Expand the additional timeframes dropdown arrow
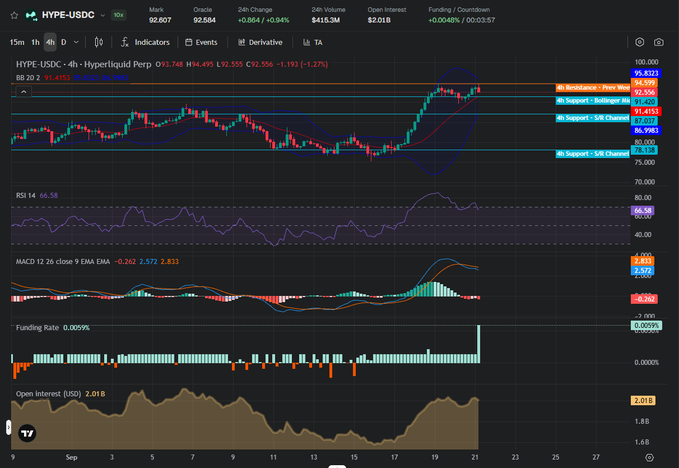Screen dimensions: 679x468 (x=76, y=42)
